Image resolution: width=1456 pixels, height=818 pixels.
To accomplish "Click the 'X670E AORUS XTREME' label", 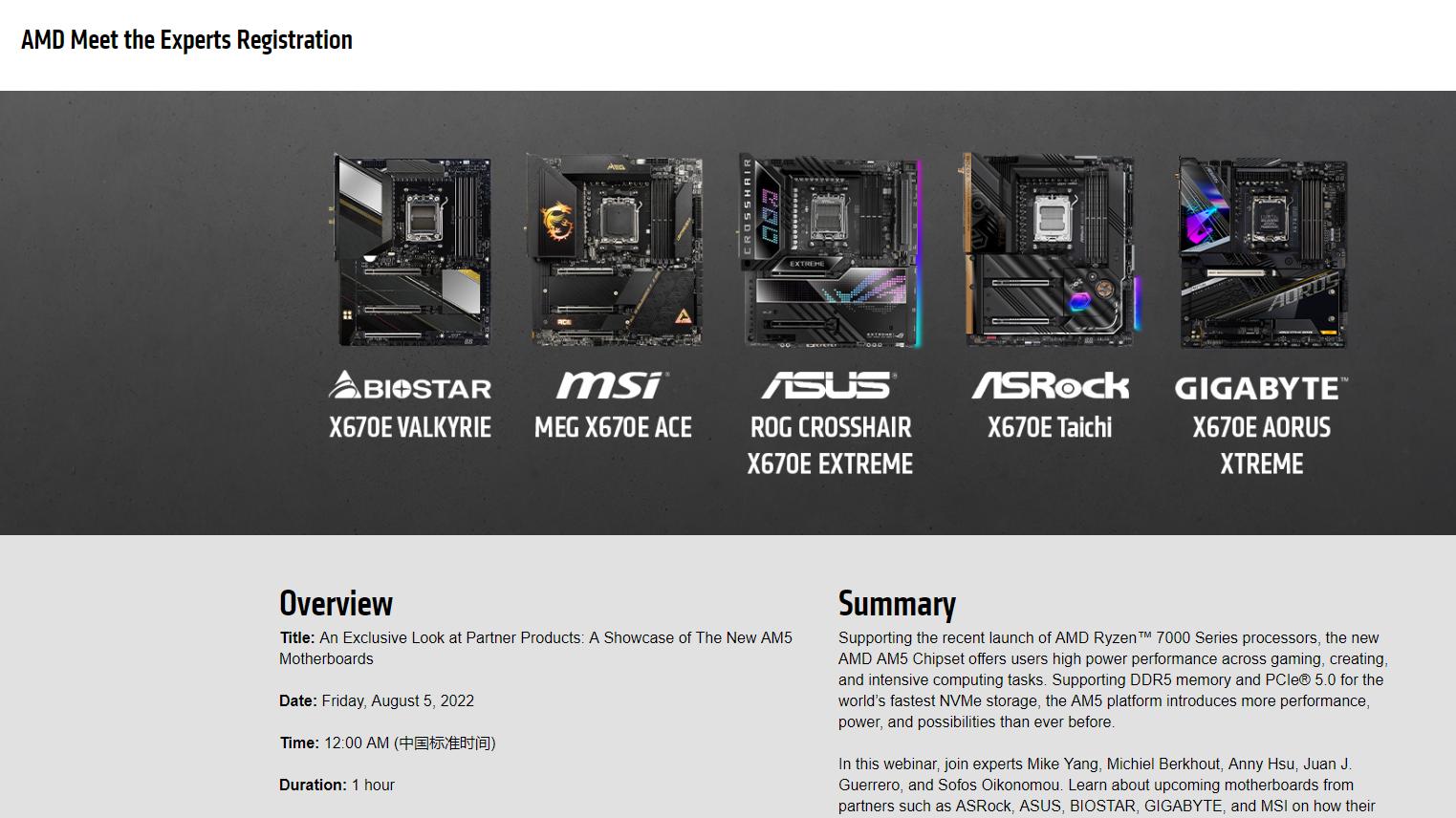I will click(1261, 445).
